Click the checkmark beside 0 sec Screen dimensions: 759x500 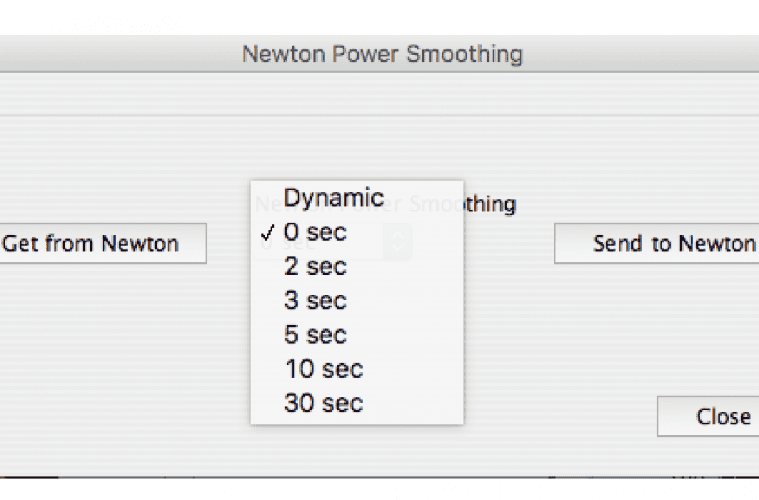pos(266,233)
